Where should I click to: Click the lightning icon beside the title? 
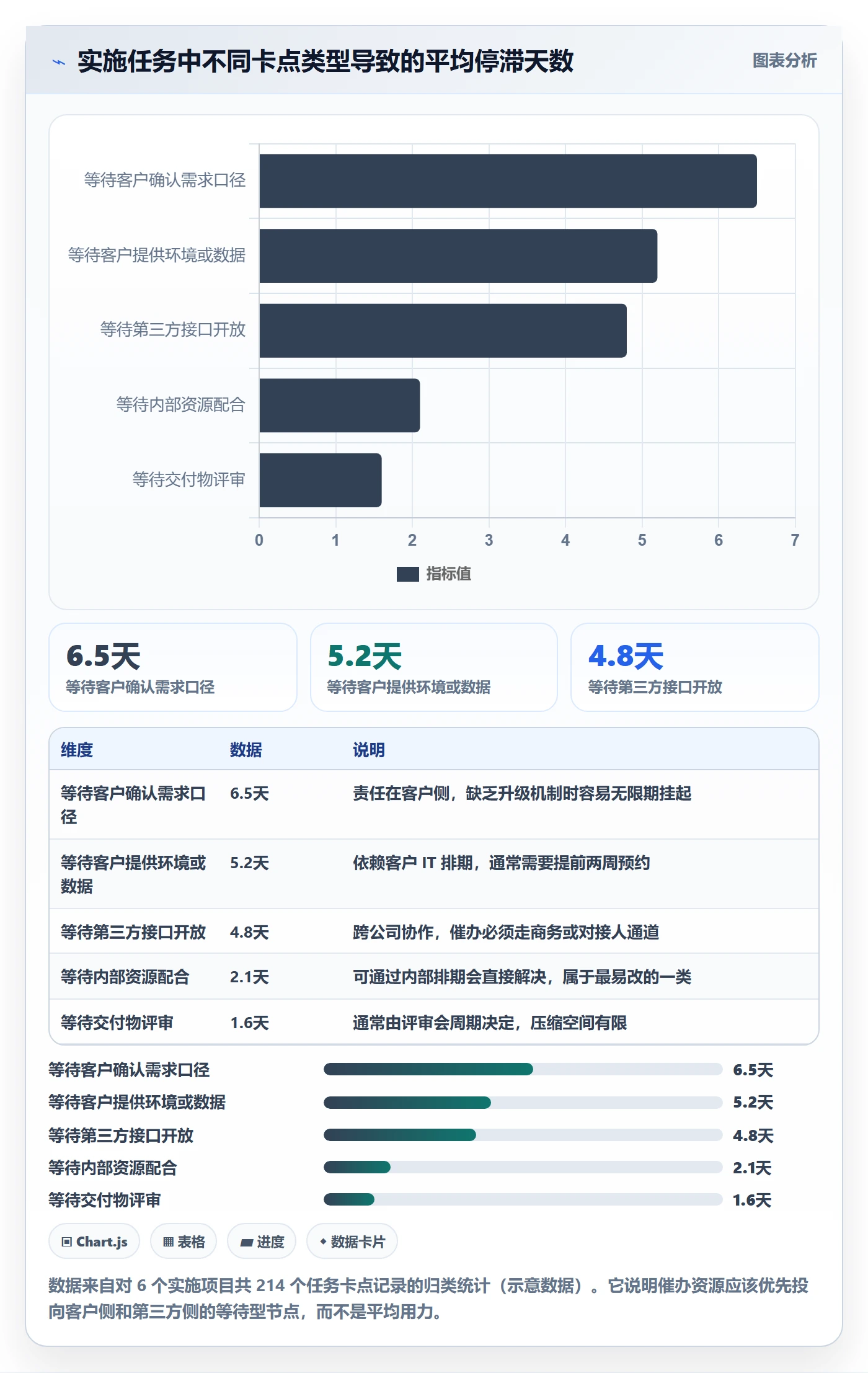point(59,61)
